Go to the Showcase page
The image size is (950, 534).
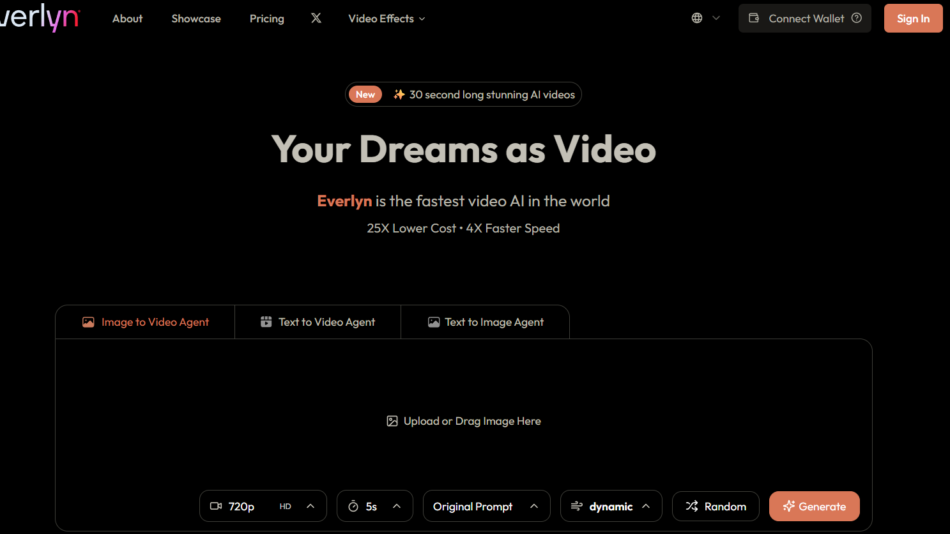pos(196,18)
